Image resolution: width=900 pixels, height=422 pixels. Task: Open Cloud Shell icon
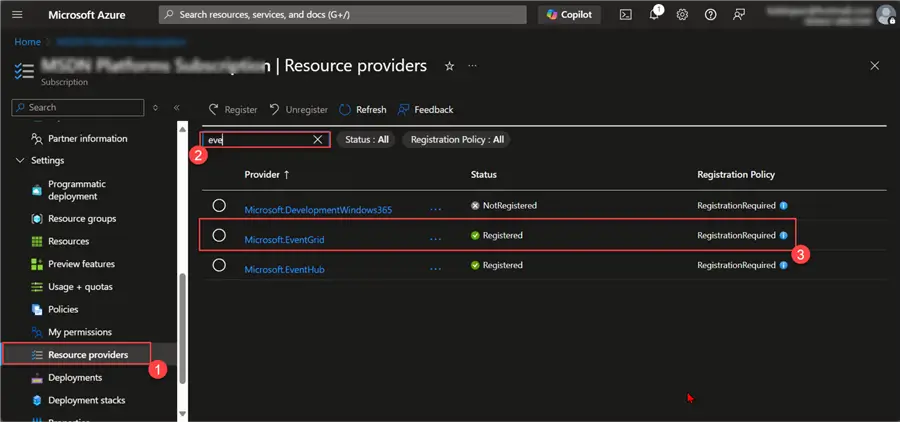[626, 15]
